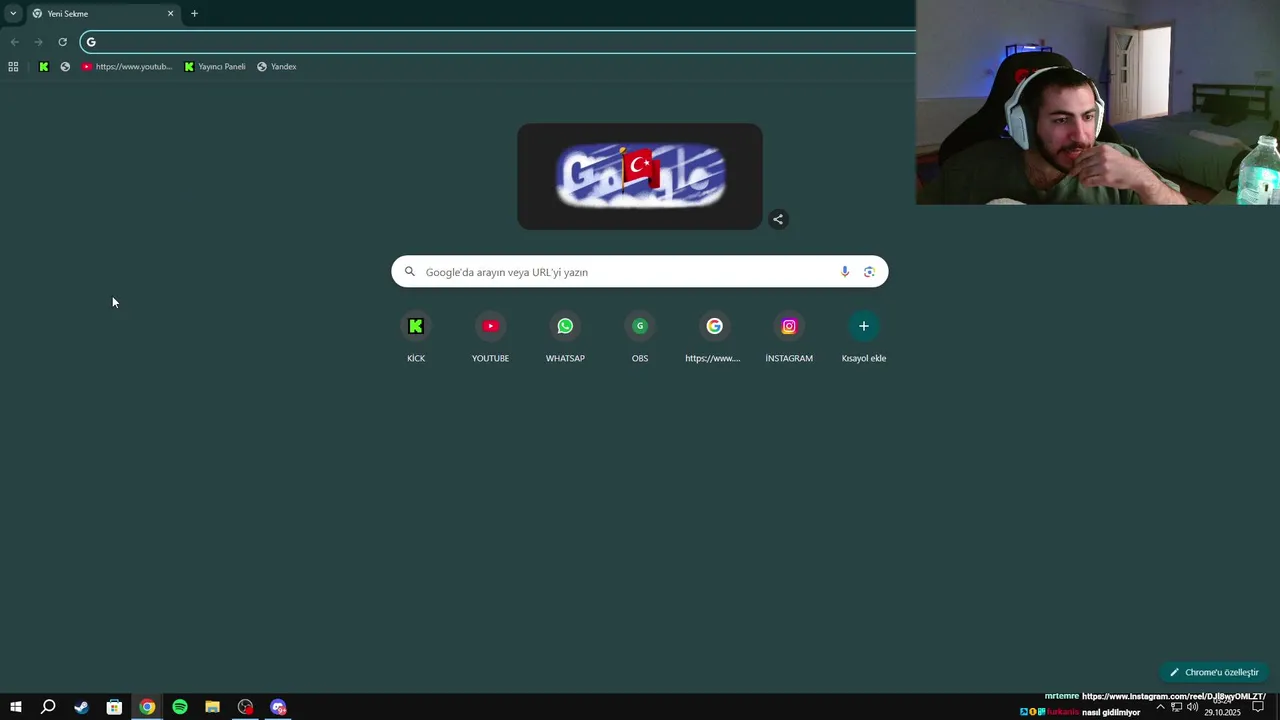The image size is (1280, 720).
Task: Share the Google doodle
Action: click(x=778, y=219)
